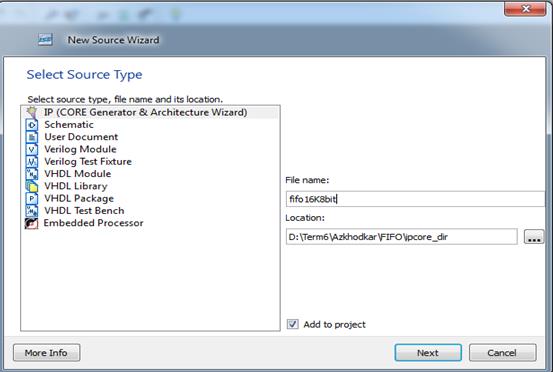Open More Info help
The image size is (553, 372).
[x=46, y=353]
